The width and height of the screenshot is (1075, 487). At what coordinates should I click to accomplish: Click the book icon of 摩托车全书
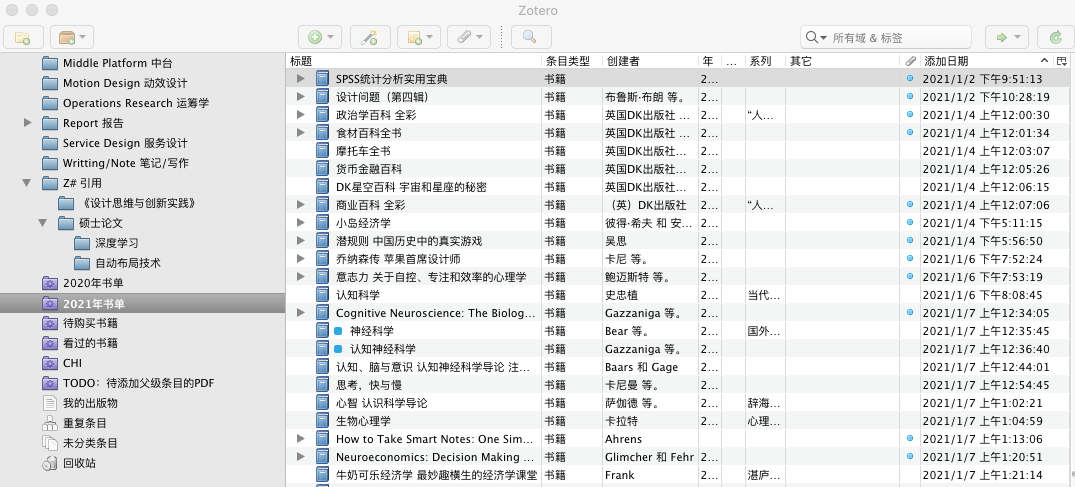(323, 151)
